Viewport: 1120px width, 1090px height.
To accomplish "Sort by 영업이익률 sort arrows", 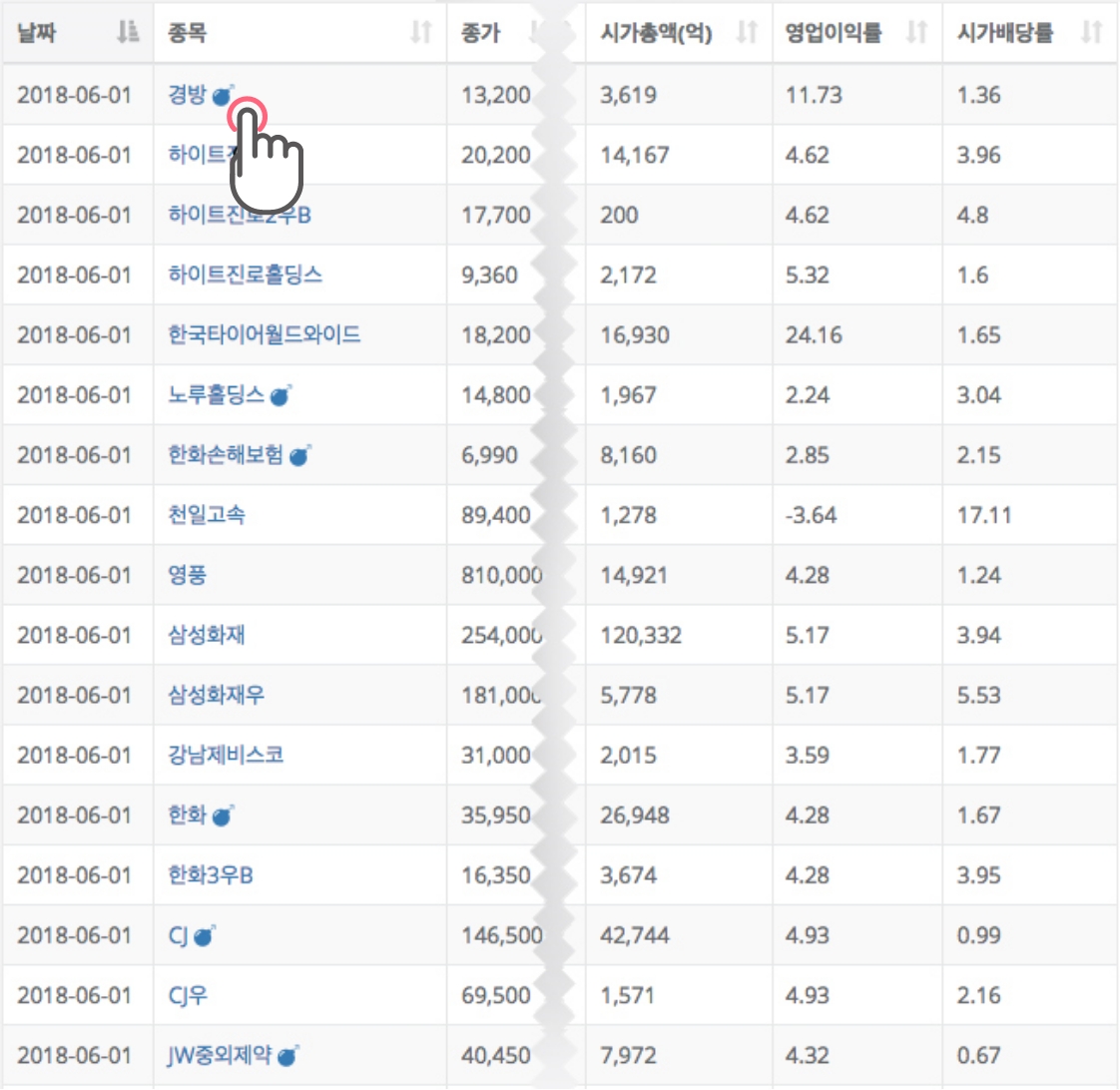I will coord(917,32).
